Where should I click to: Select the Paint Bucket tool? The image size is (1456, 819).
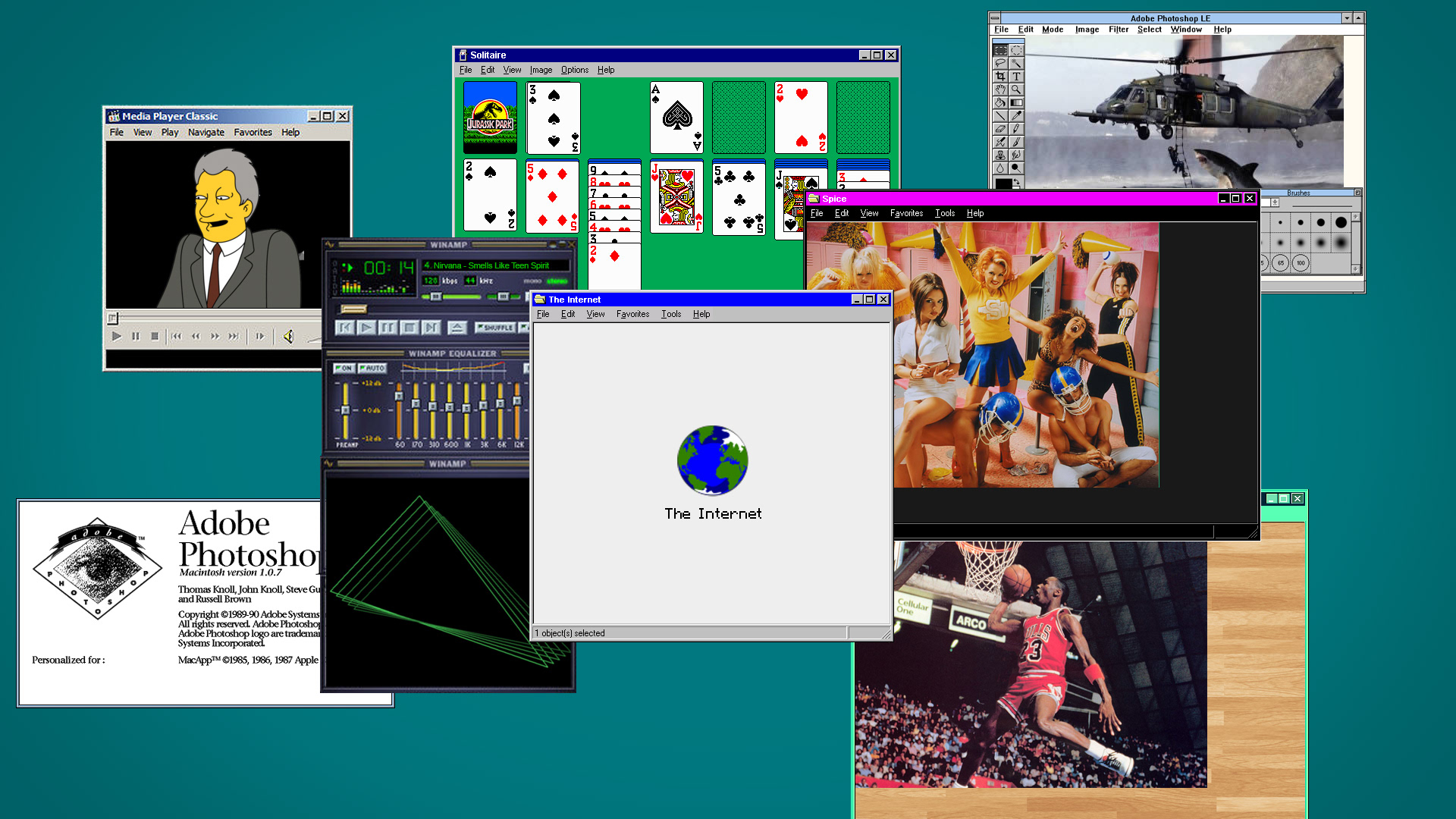click(x=1000, y=102)
